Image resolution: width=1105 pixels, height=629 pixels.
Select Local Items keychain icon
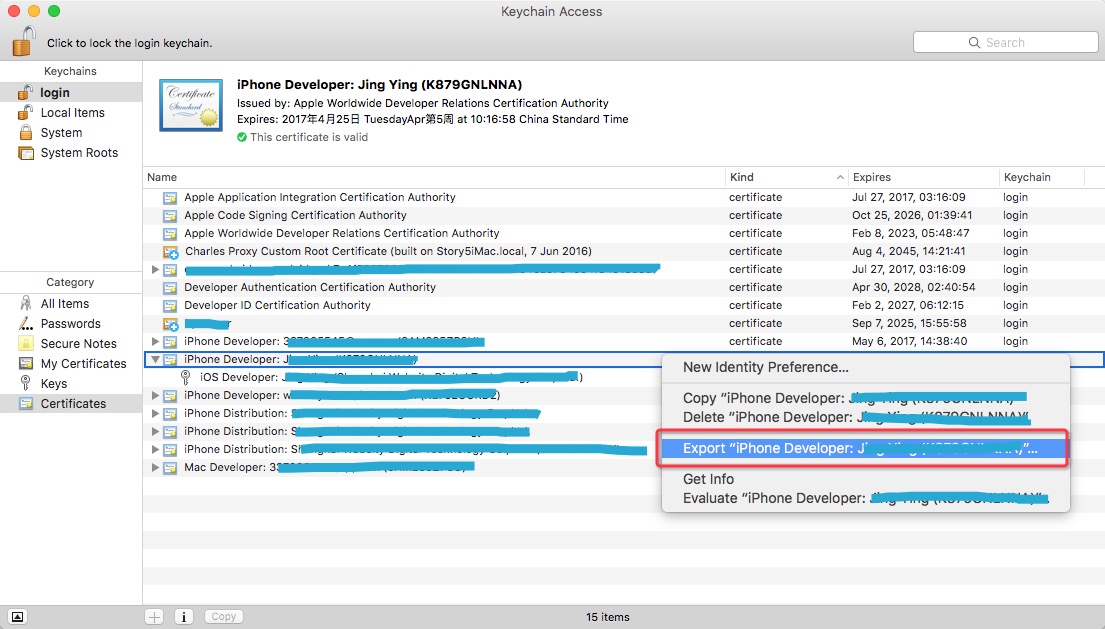tap(25, 113)
